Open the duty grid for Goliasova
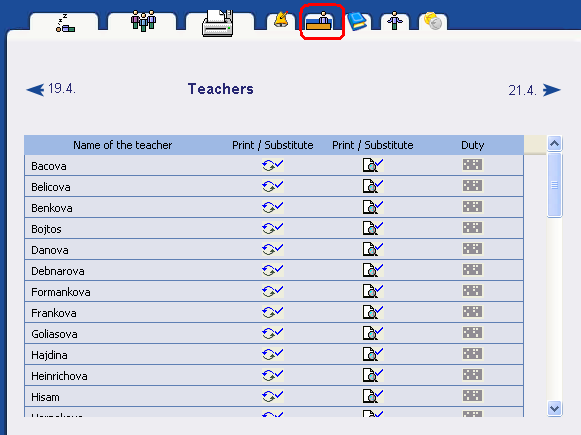Viewport: 581px width, 435px height. (x=472, y=333)
